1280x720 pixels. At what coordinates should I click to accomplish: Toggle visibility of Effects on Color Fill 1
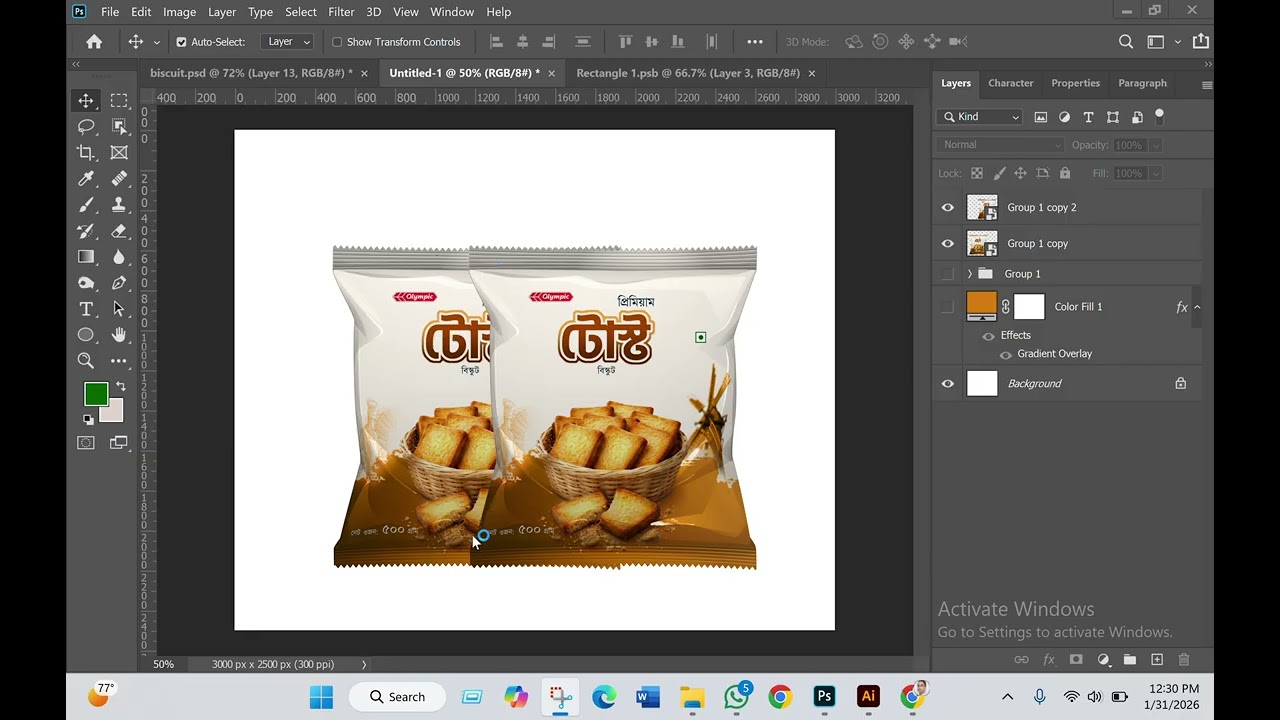(x=988, y=336)
